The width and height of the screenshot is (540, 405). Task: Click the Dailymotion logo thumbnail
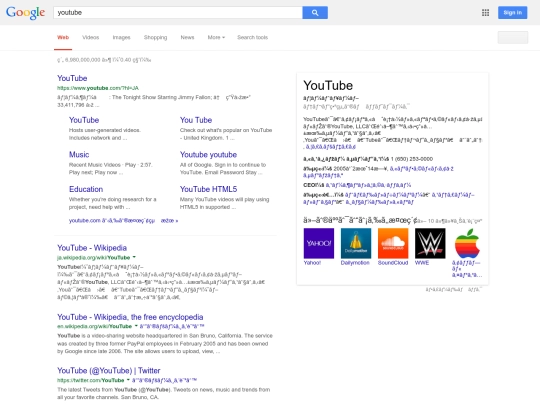point(356,243)
